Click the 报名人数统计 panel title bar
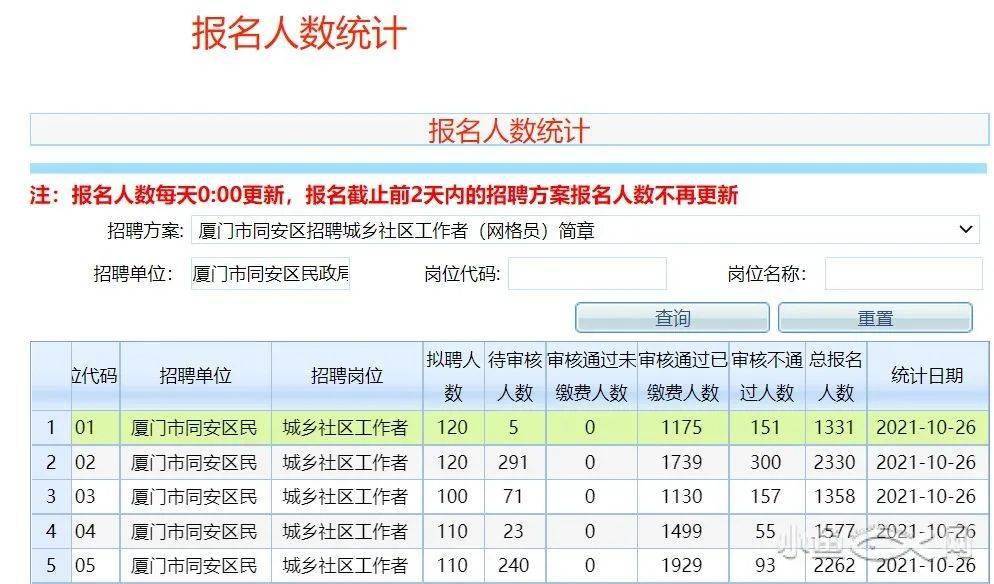This screenshot has width=994, height=584. point(509,130)
